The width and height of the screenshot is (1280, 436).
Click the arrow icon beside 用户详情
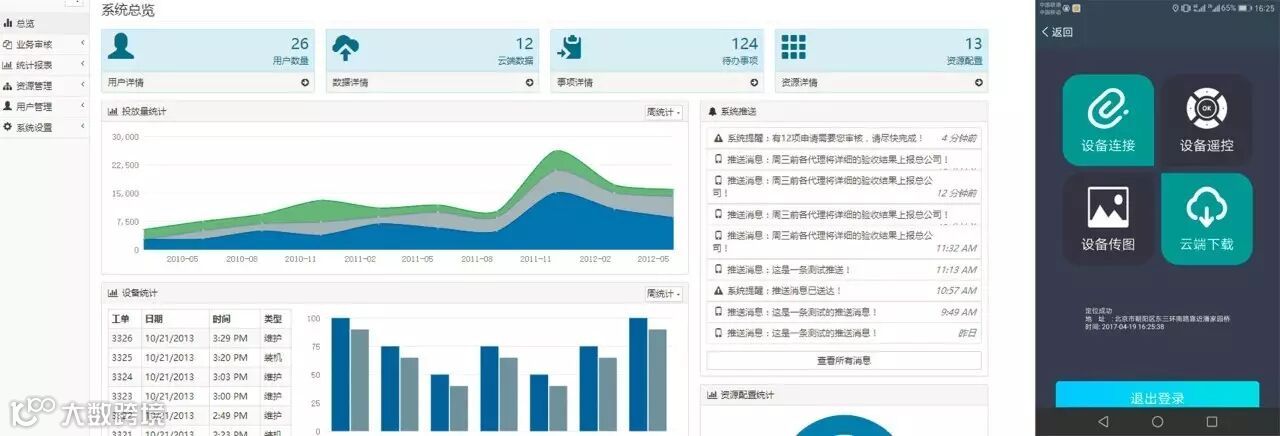305,83
